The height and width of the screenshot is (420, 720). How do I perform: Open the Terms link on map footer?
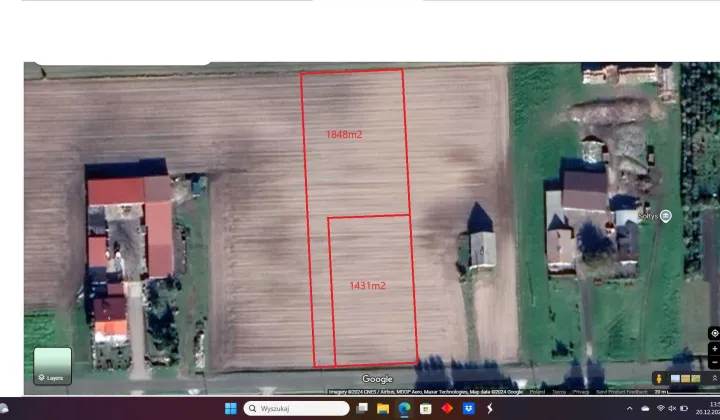pyautogui.click(x=559, y=392)
